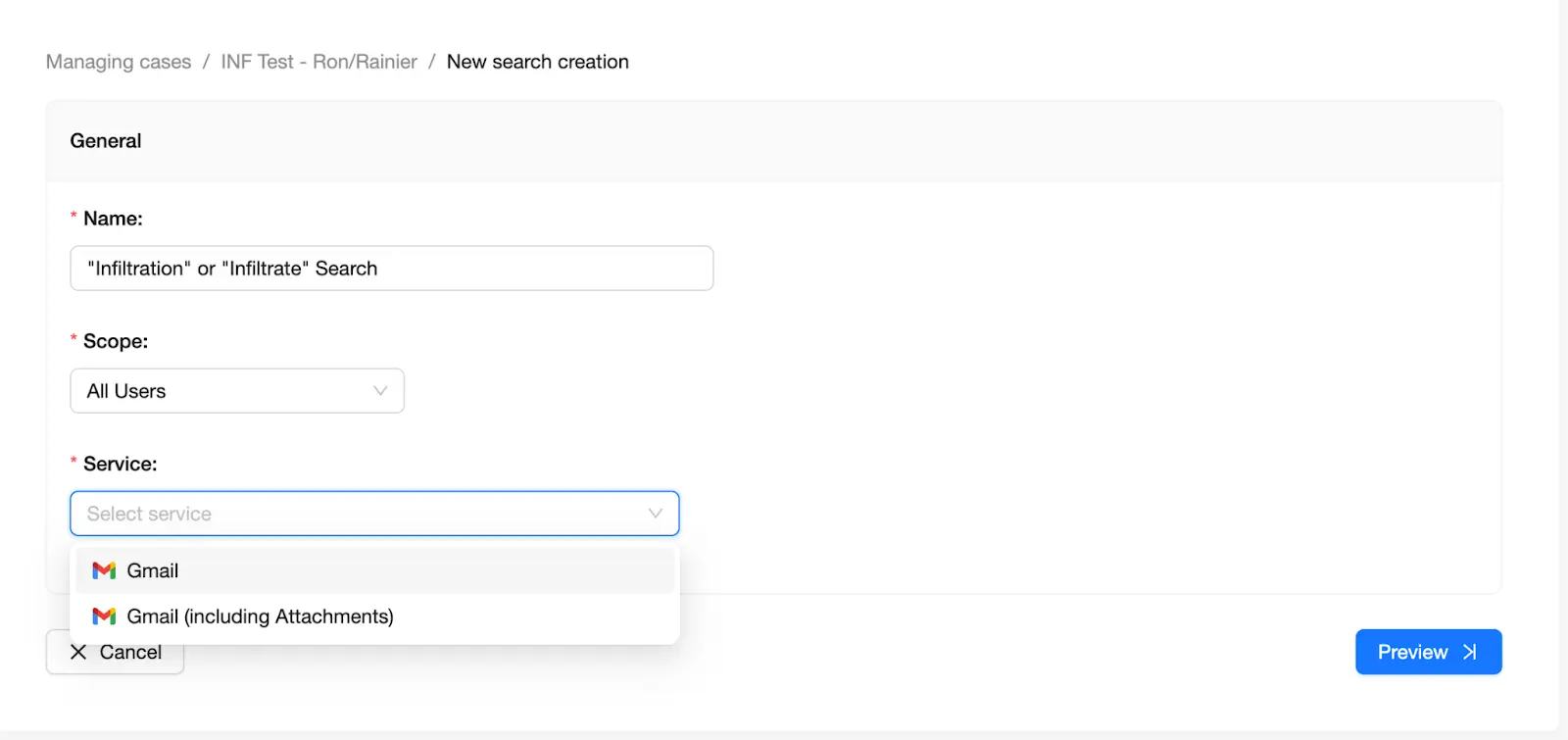Click the X icon inside the Cancel button
This screenshot has width=1568, height=740.
coord(78,652)
